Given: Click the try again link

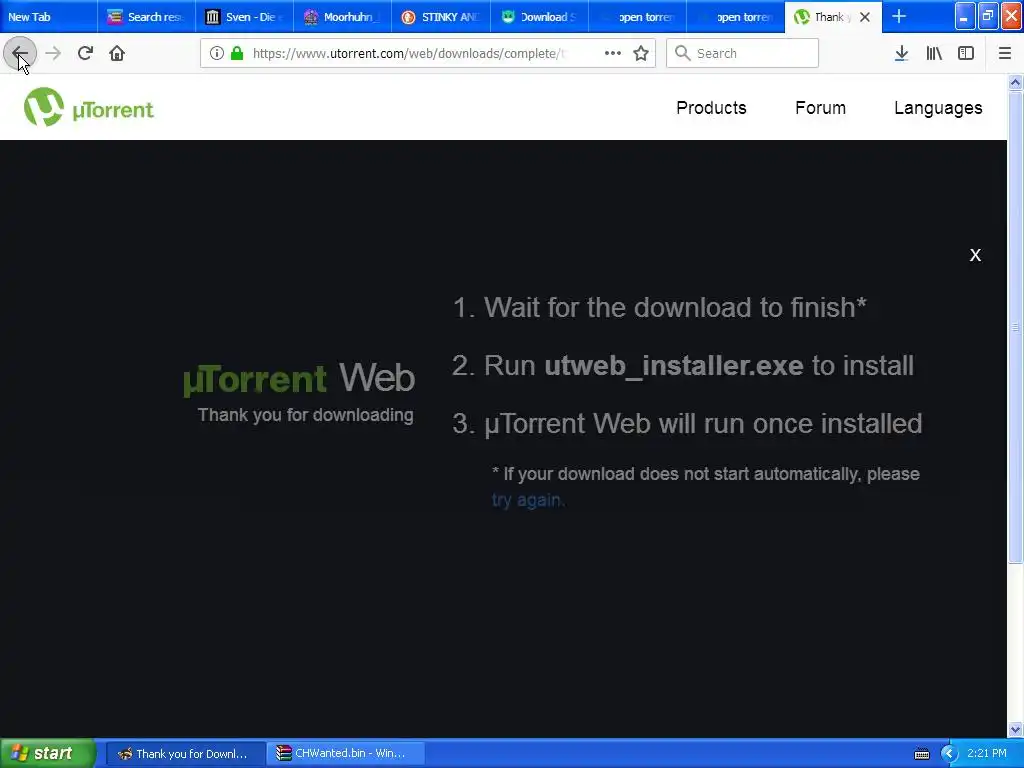Looking at the screenshot, I should (528, 500).
